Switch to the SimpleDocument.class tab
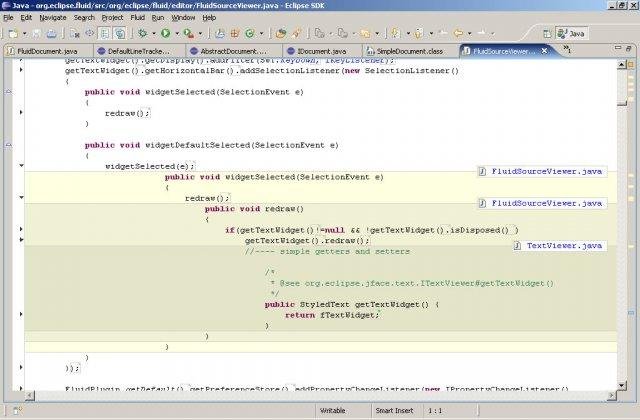Image resolution: width=640 pixels, height=420 pixels. coord(410,49)
